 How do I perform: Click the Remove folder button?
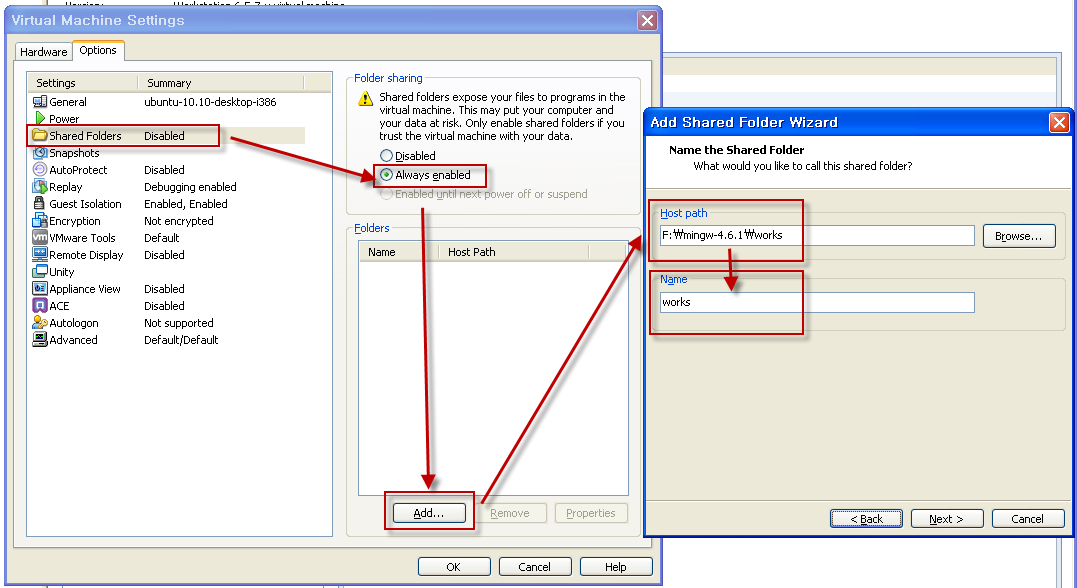[x=510, y=513]
